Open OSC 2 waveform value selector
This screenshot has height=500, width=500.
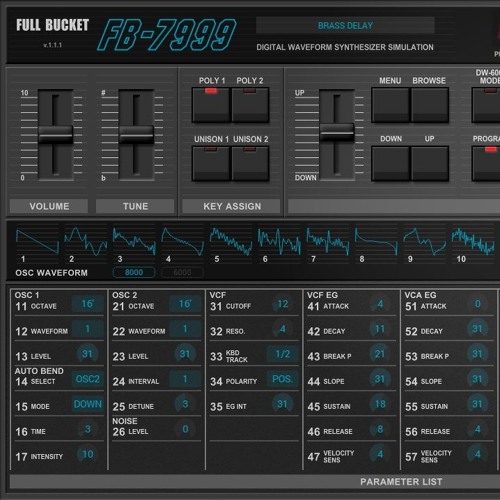185,329
